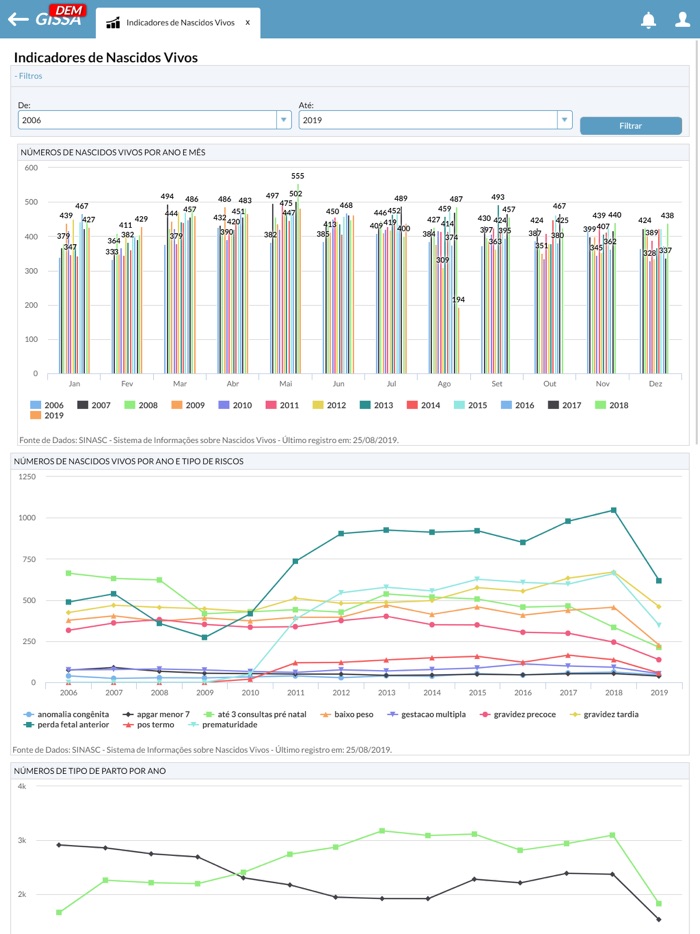Image resolution: width=700 pixels, height=934 pixels.
Task: Select the Indicadores de Nascidos Vivos tab
Action: [180, 22]
